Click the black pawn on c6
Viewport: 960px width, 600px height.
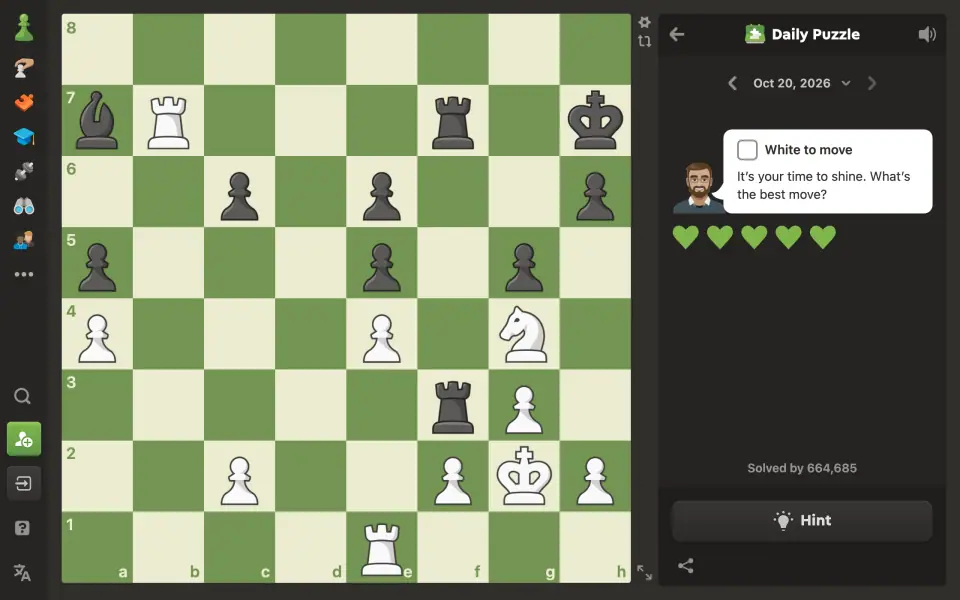tap(239, 197)
